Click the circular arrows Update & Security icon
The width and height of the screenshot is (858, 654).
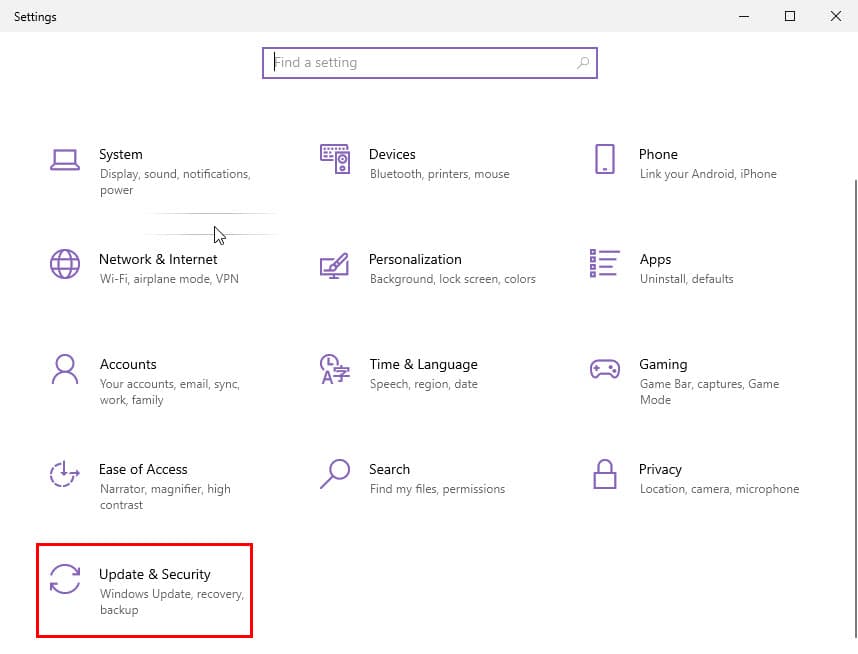[65, 579]
